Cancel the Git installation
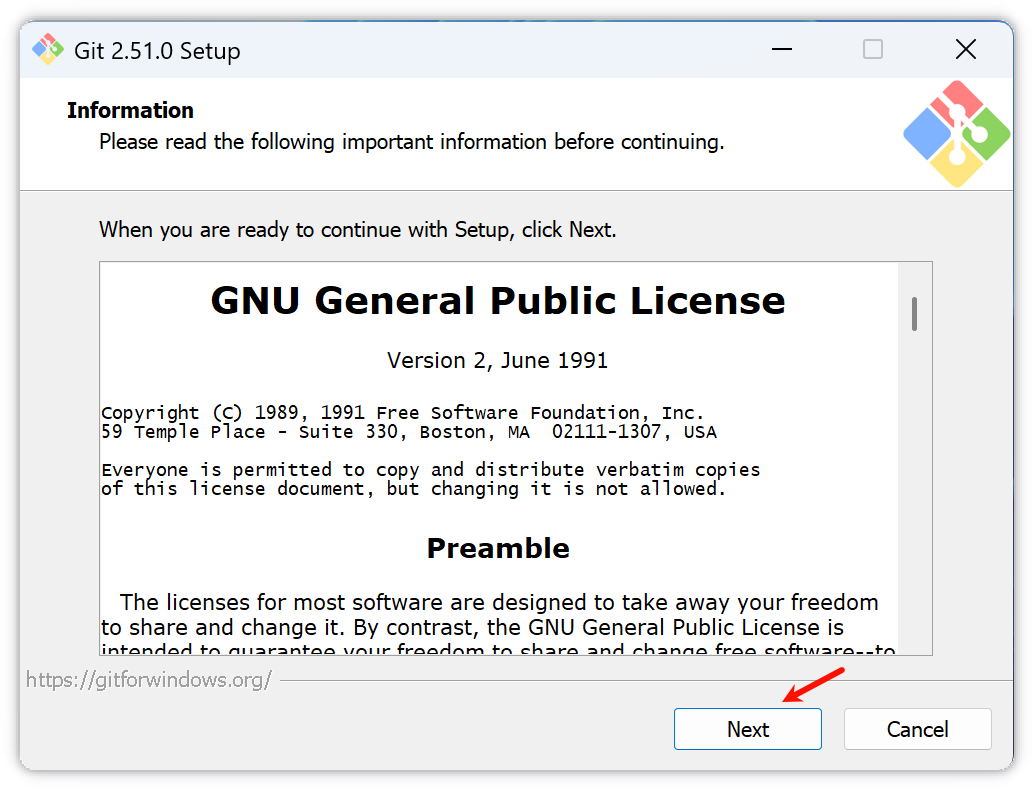 coord(917,729)
